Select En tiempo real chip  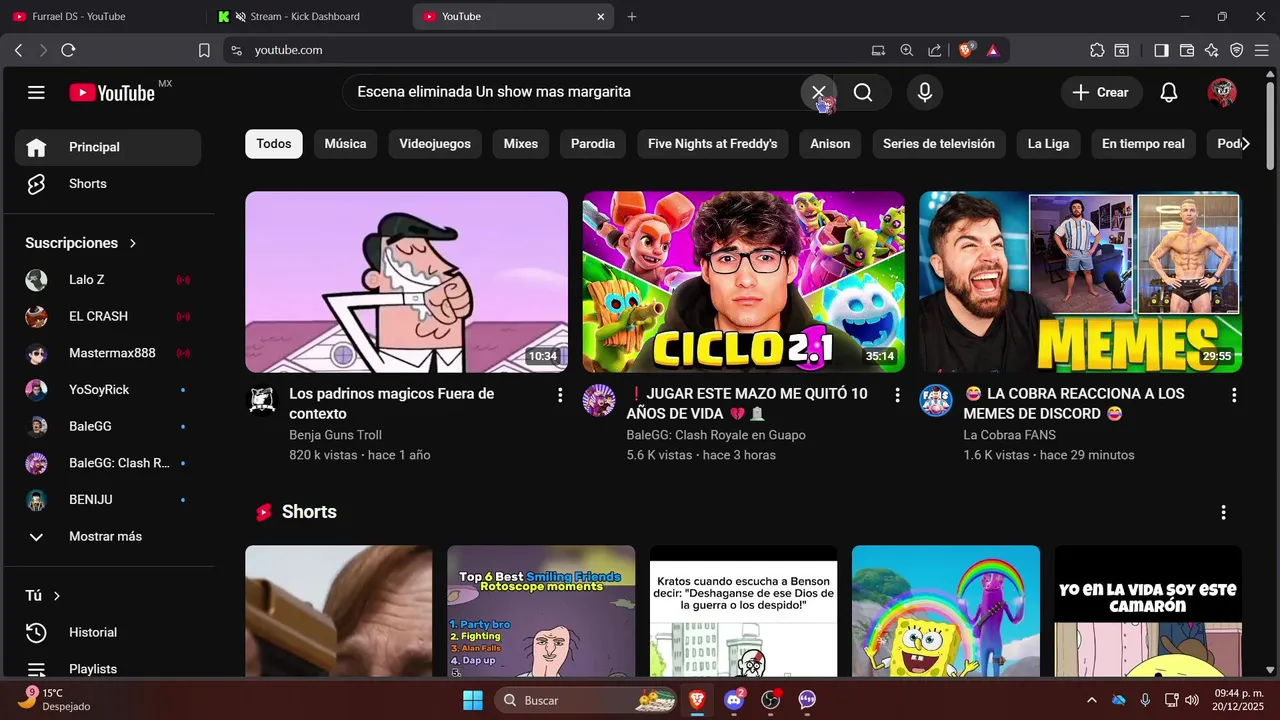pos(1143,144)
